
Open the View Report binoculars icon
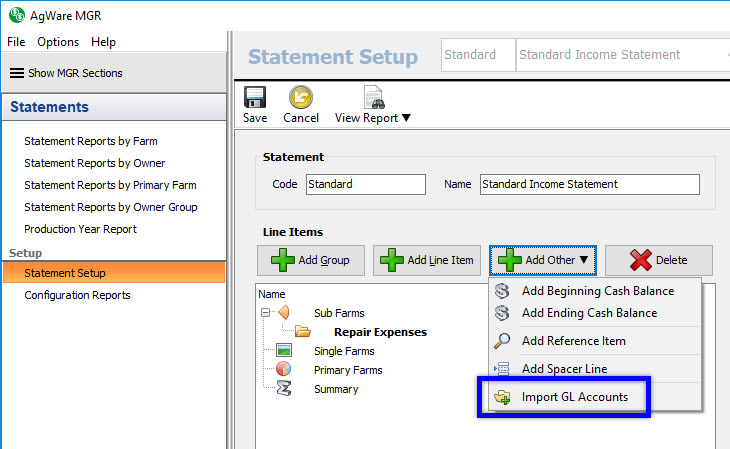tap(374, 98)
